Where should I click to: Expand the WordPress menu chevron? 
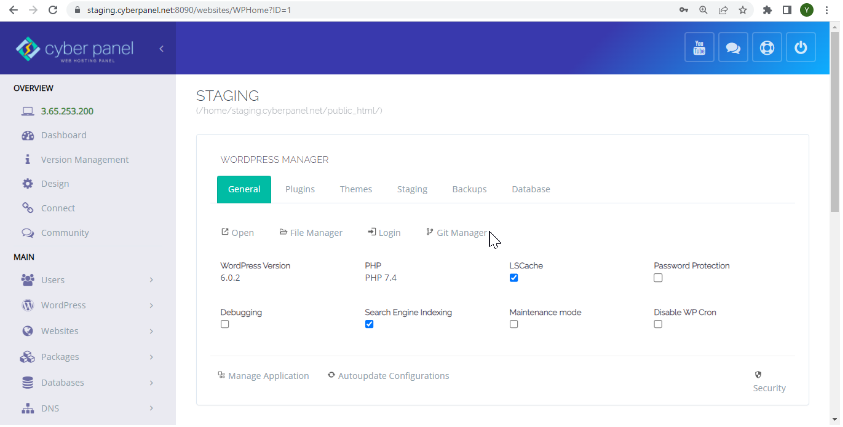click(151, 305)
